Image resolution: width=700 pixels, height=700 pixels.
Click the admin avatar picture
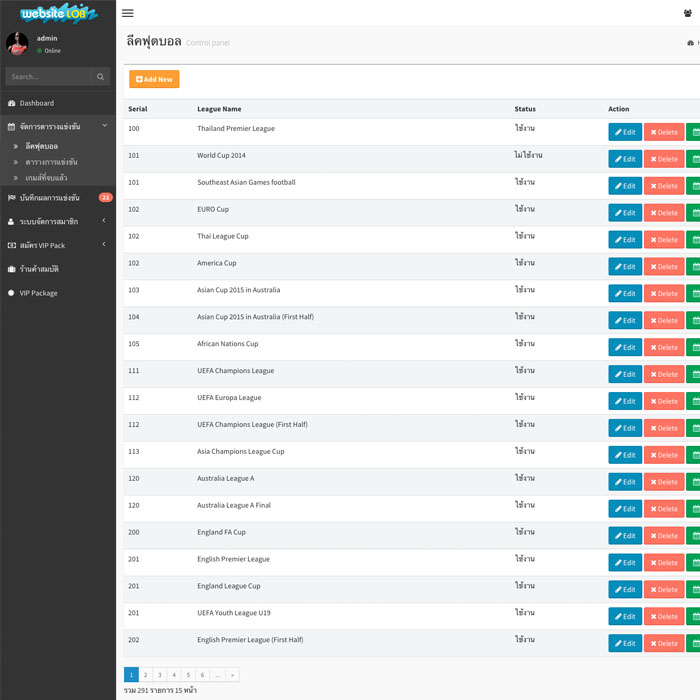tap(17, 43)
